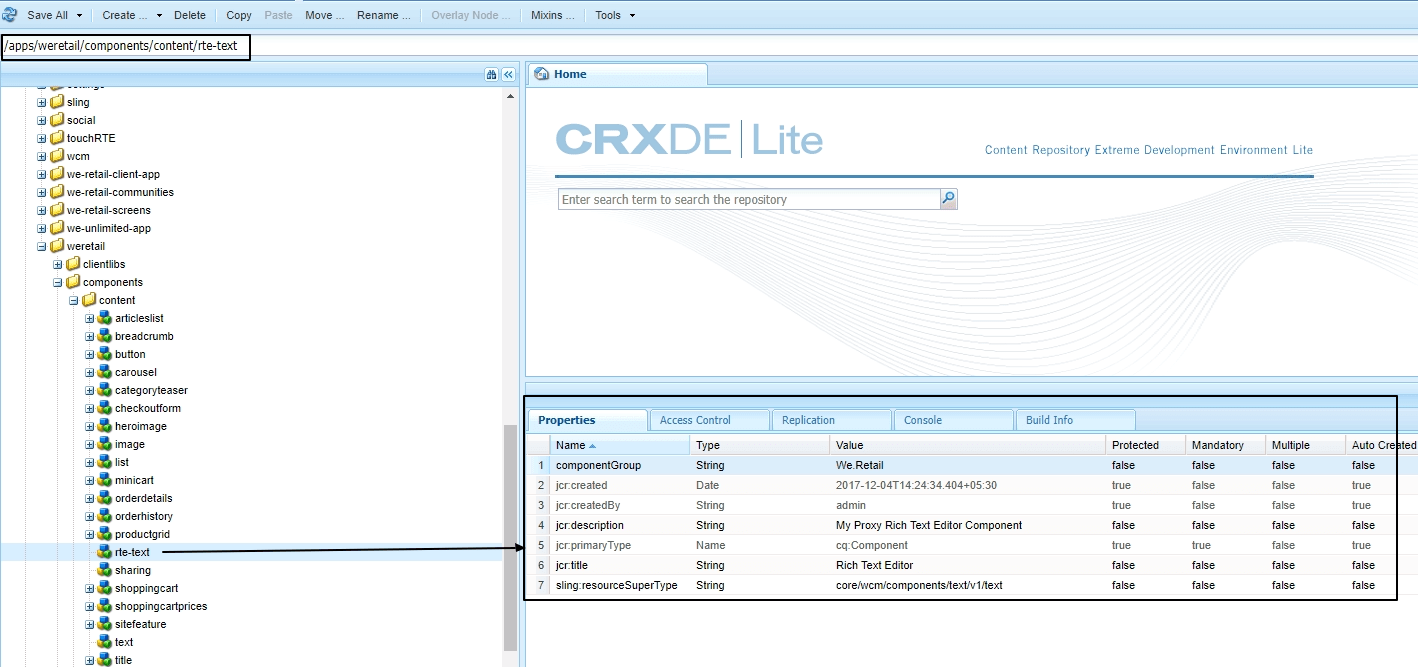
Task: Switch to the Access Control tab
Action: click(x=709, y=419)
